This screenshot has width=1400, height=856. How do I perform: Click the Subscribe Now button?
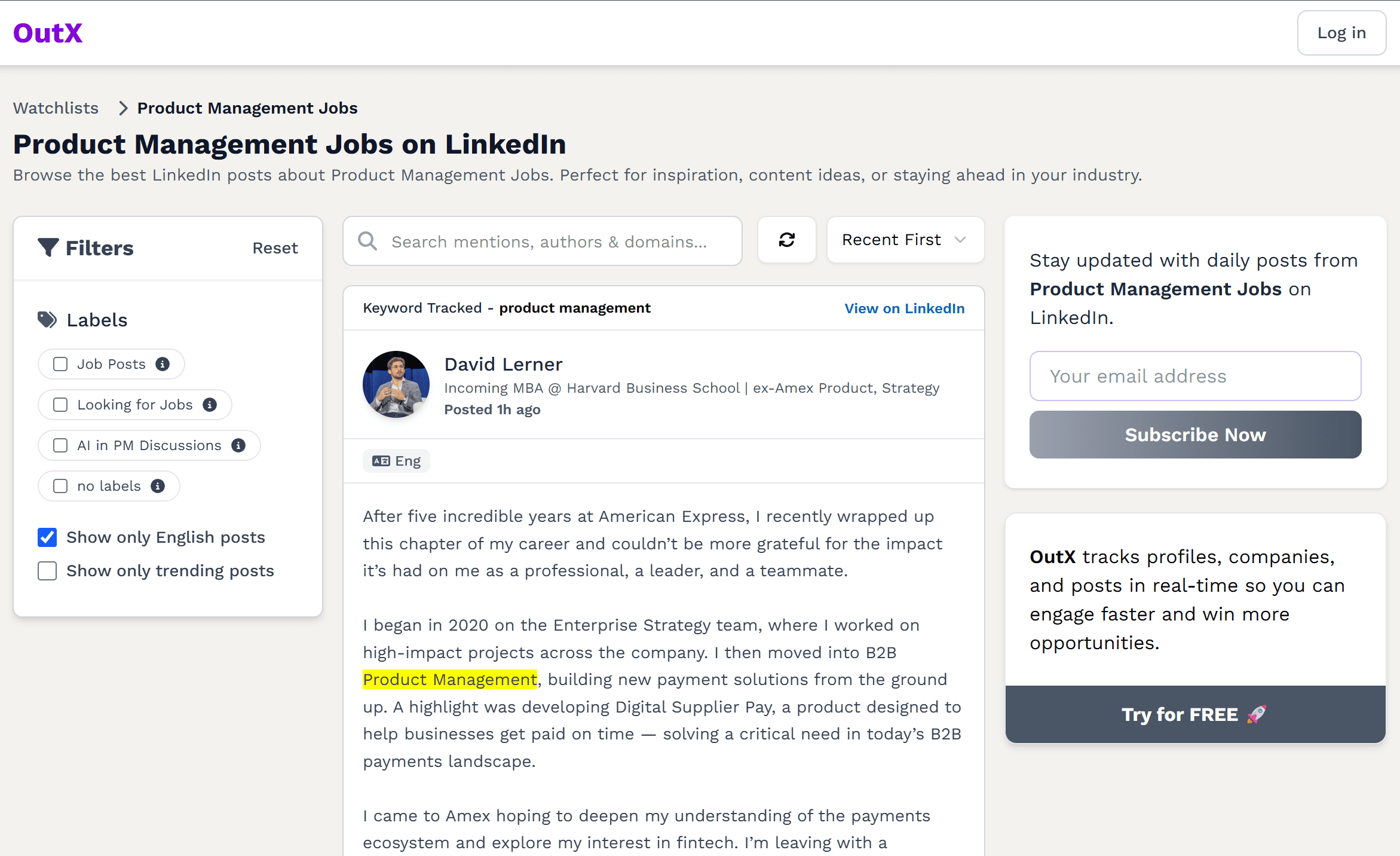pos(1195,435)
